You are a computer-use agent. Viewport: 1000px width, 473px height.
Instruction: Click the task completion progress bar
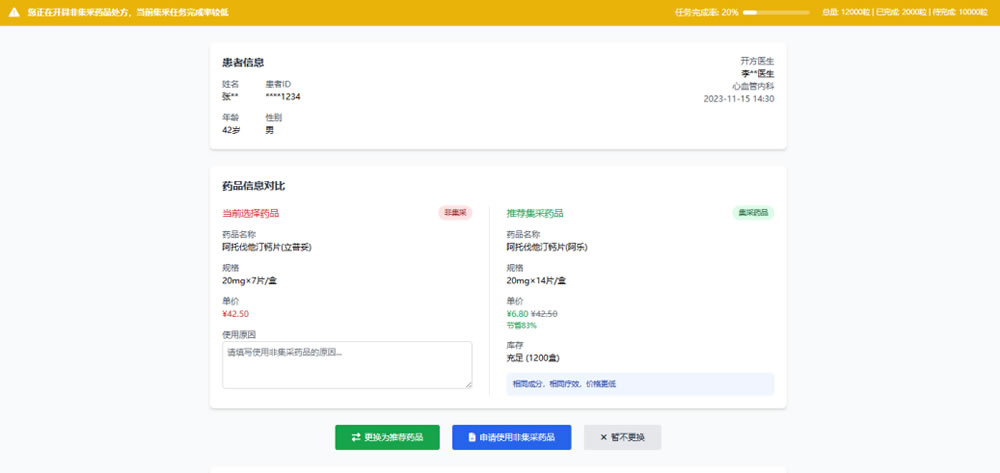[x=776, y=12]
